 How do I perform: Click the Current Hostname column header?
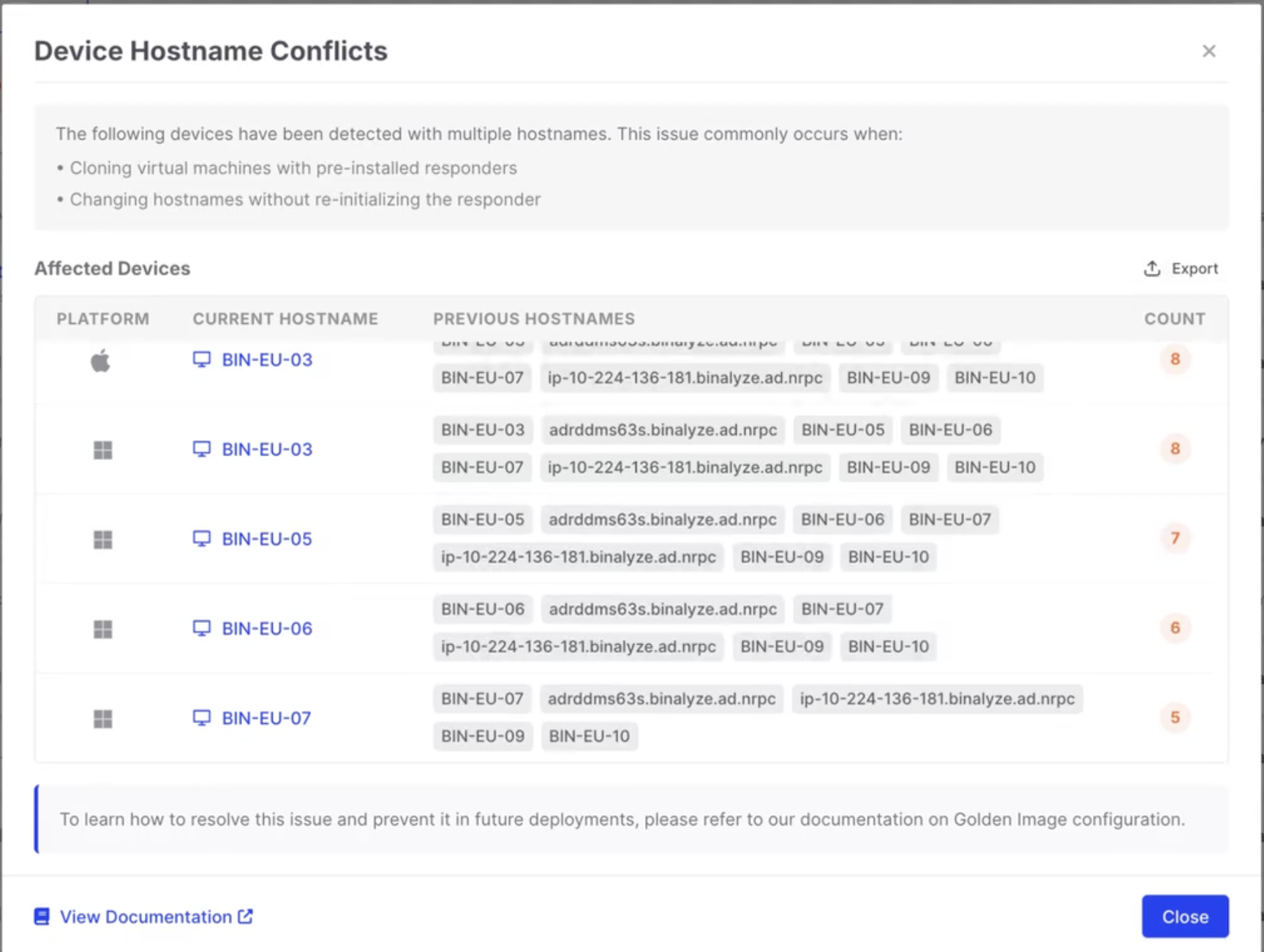point(285,319)
